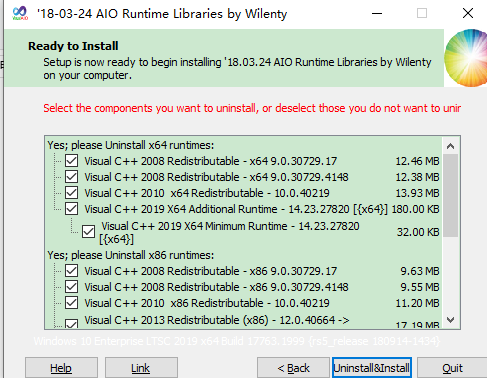Click the 9.55 MB size value
Image resolution: width=487 pixels, height=378 pixels.
420,287
